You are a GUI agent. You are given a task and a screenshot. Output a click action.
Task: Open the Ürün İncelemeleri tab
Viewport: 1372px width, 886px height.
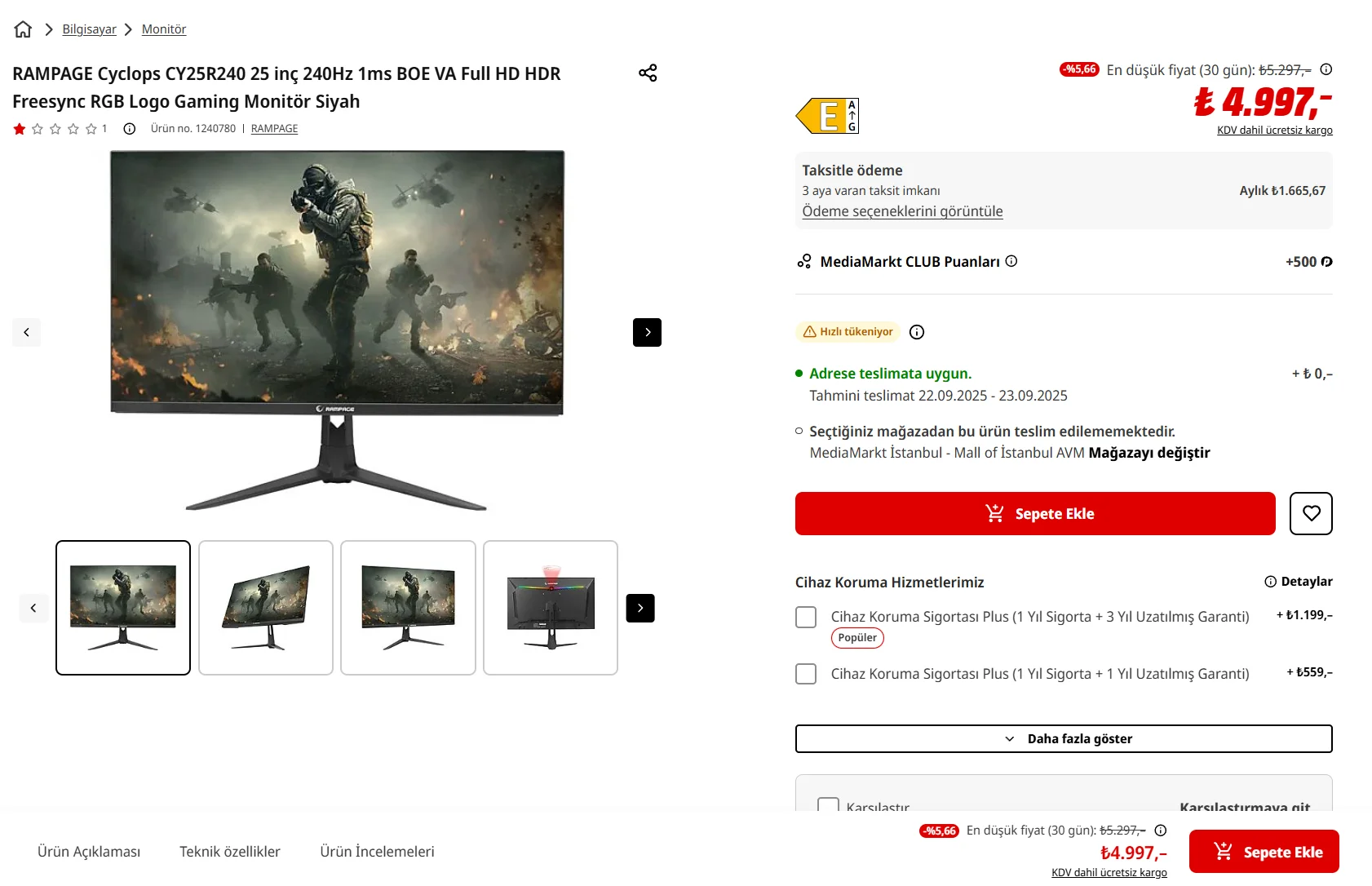tap(377, 852)
